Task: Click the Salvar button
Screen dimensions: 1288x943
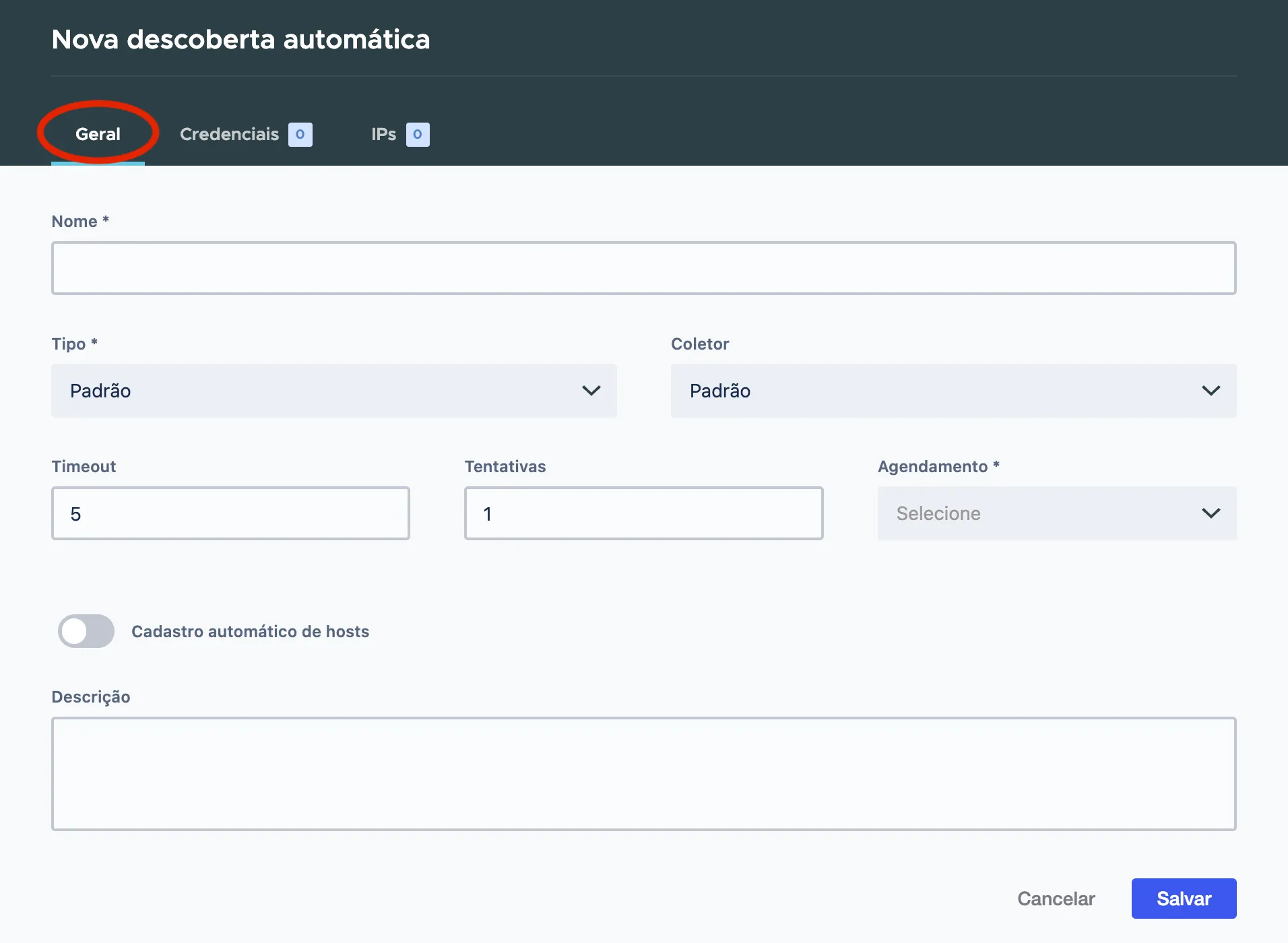Action: click(x=1184, y=899)
